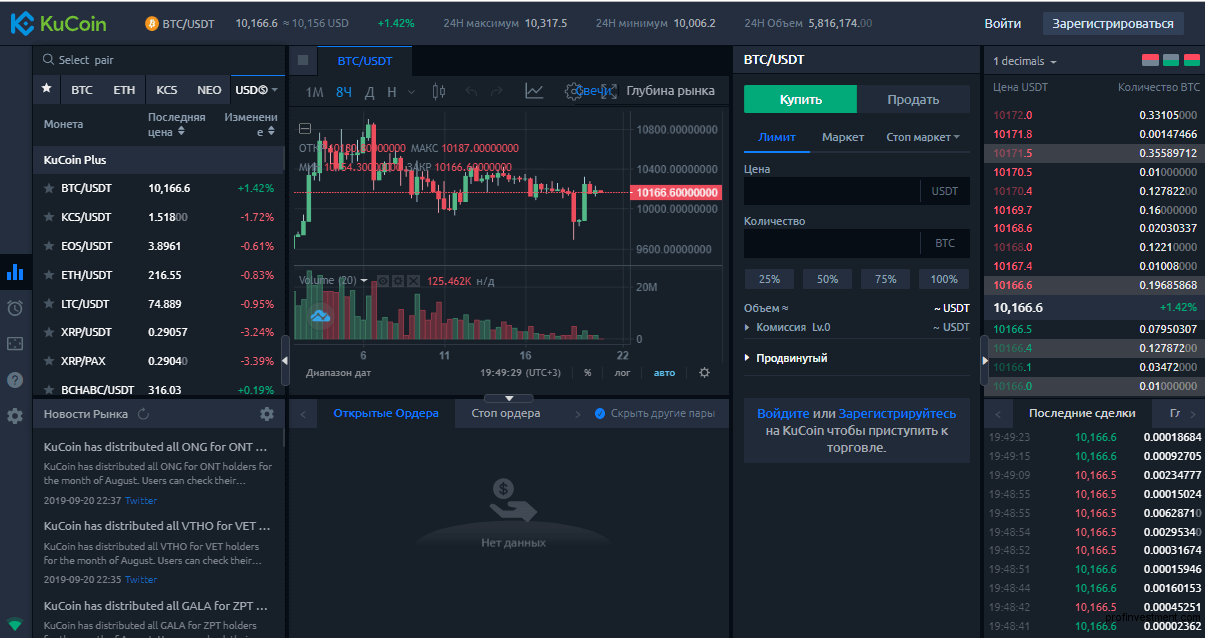Favorite the XRP/PAX pair star

tap(48, 361)
